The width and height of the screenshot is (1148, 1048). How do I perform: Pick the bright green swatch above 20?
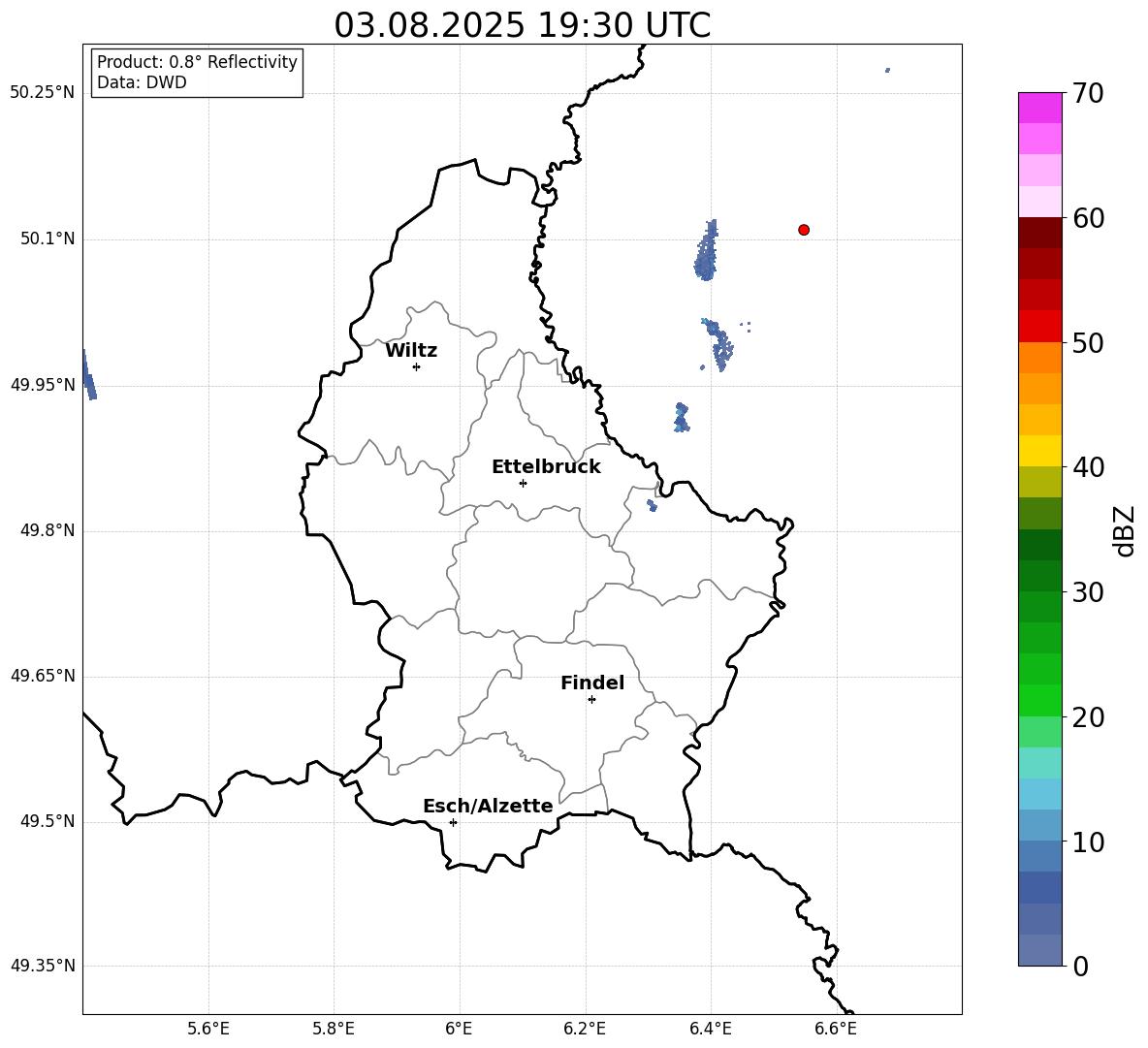1039,700
